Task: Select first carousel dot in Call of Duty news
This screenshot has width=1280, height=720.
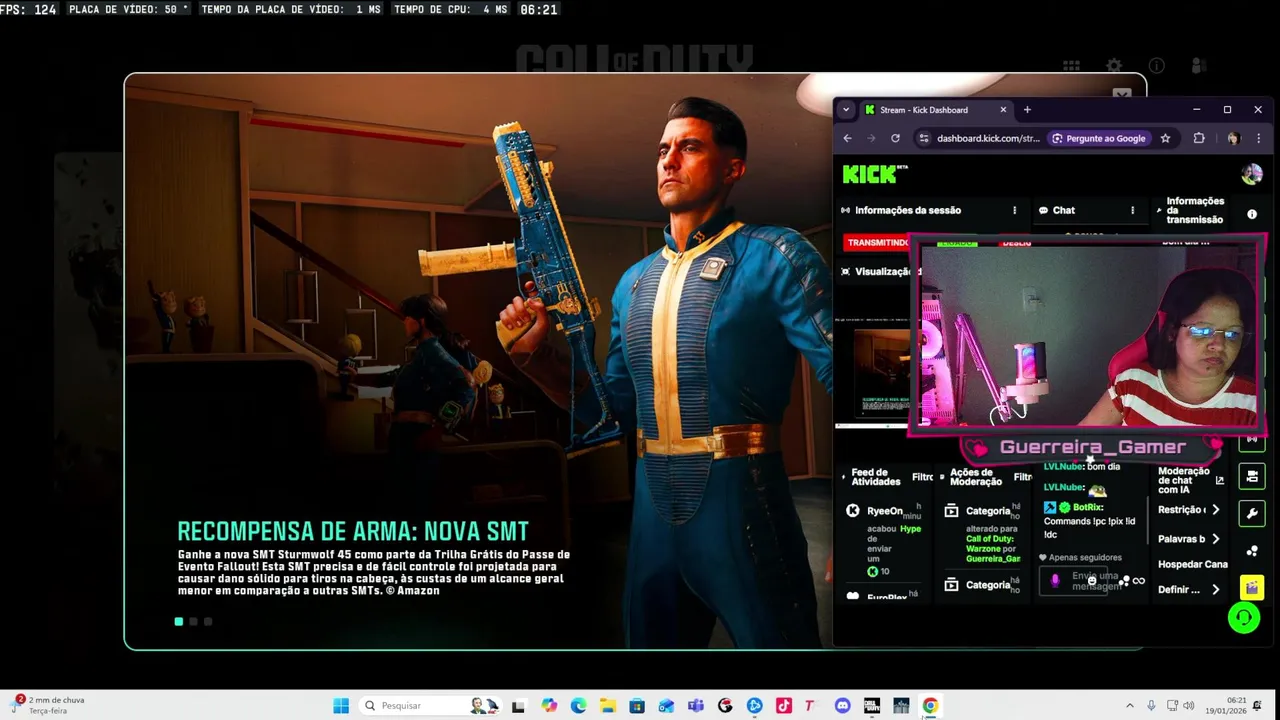Action: click(179, 621)
